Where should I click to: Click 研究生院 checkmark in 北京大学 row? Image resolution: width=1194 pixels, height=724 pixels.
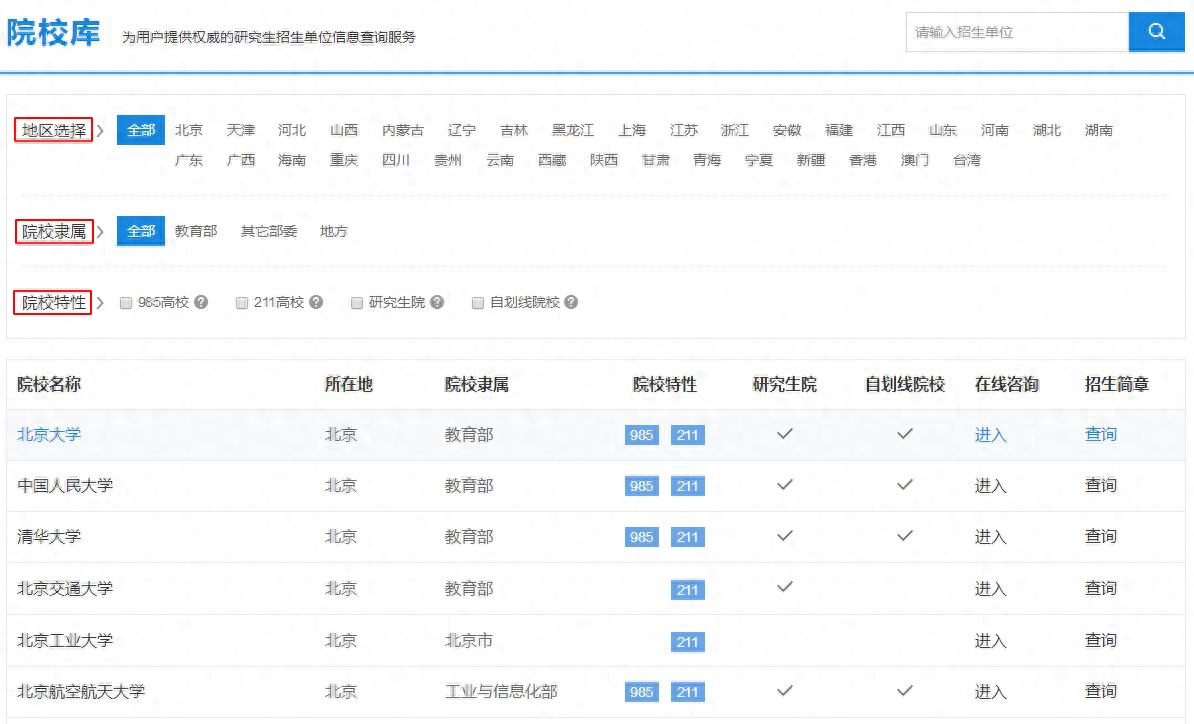pos(784,434)
